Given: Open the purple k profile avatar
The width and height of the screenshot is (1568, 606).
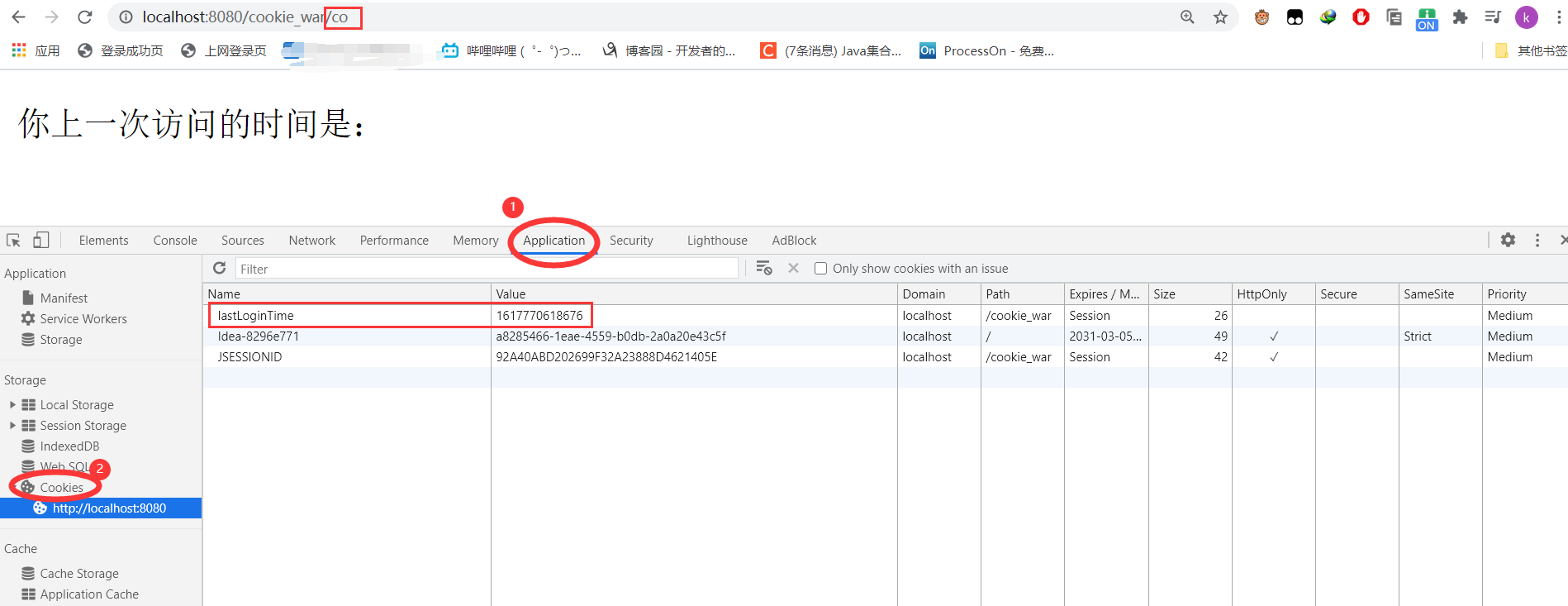Looking at the screenshot, I should (1526, 17).
